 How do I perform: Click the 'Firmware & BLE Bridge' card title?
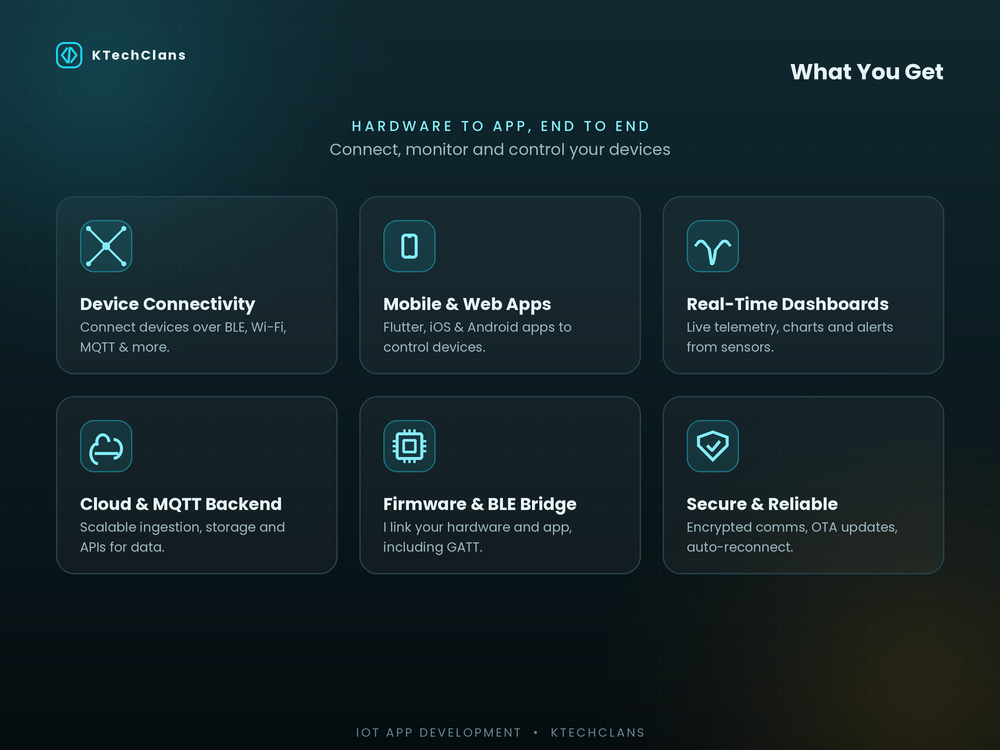[480, 504]
